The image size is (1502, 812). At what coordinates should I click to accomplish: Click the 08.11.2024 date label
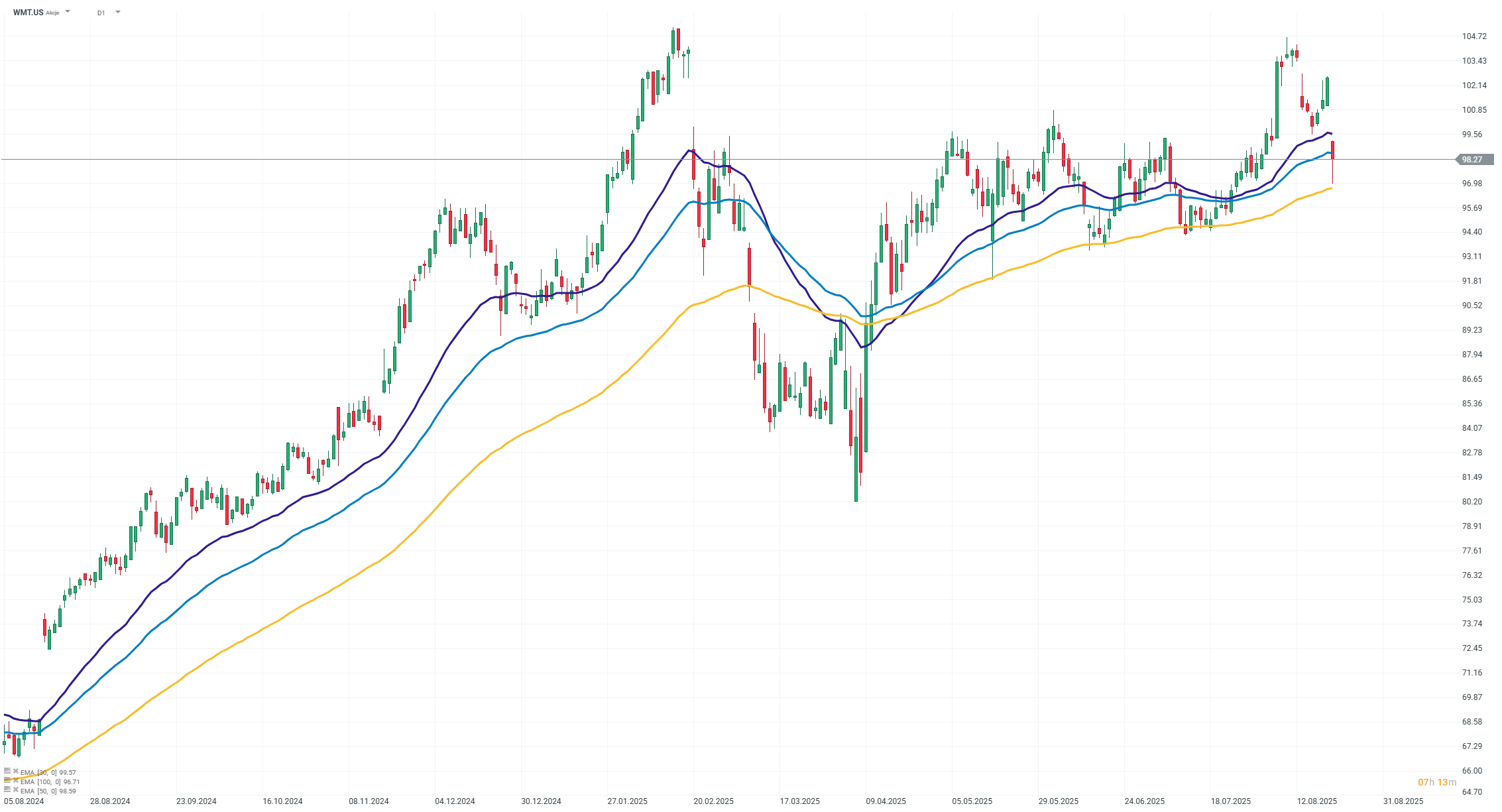point(369,801)
